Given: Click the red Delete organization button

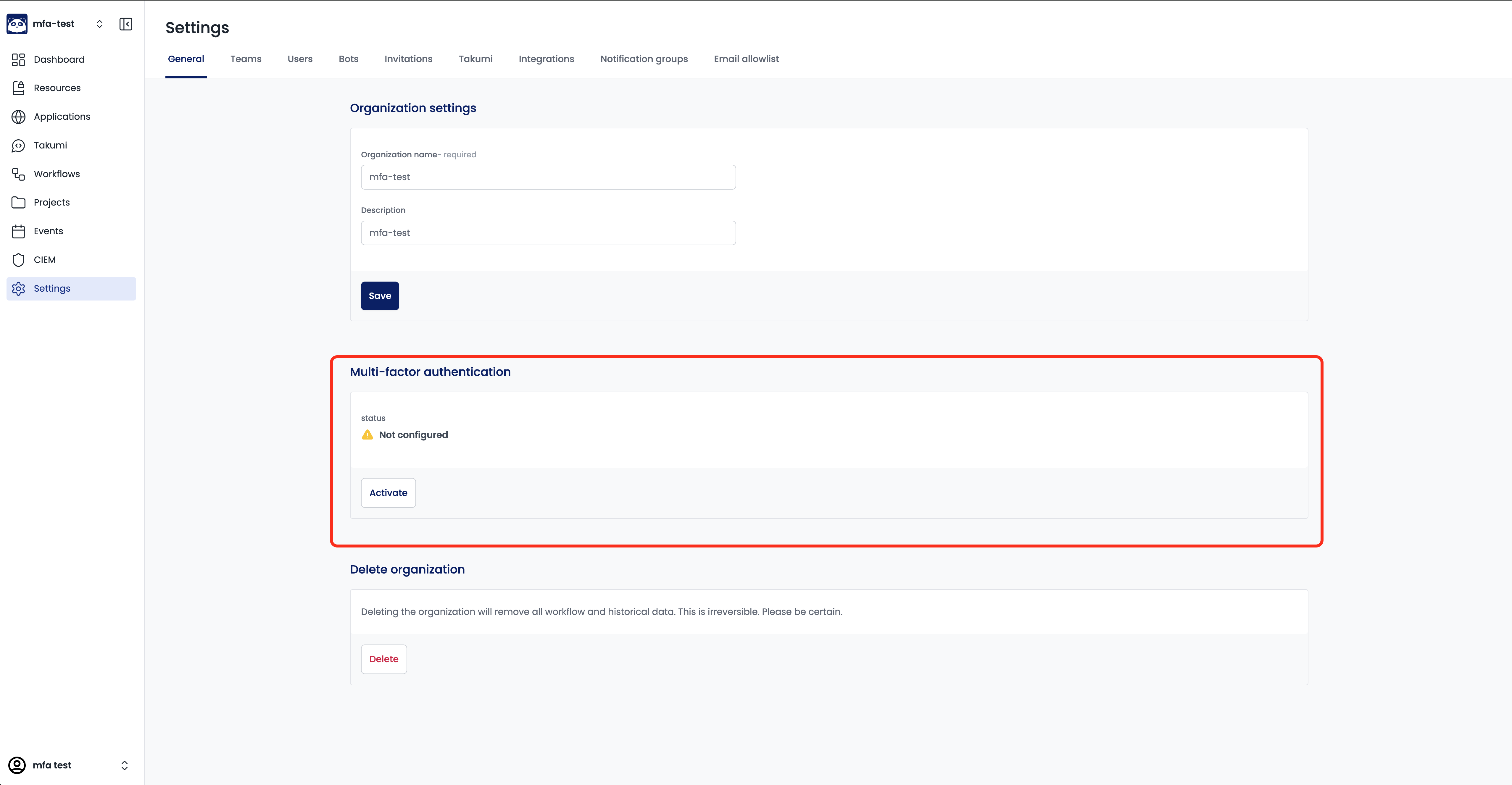Looking at the screenshot, I should coord(383,659).
